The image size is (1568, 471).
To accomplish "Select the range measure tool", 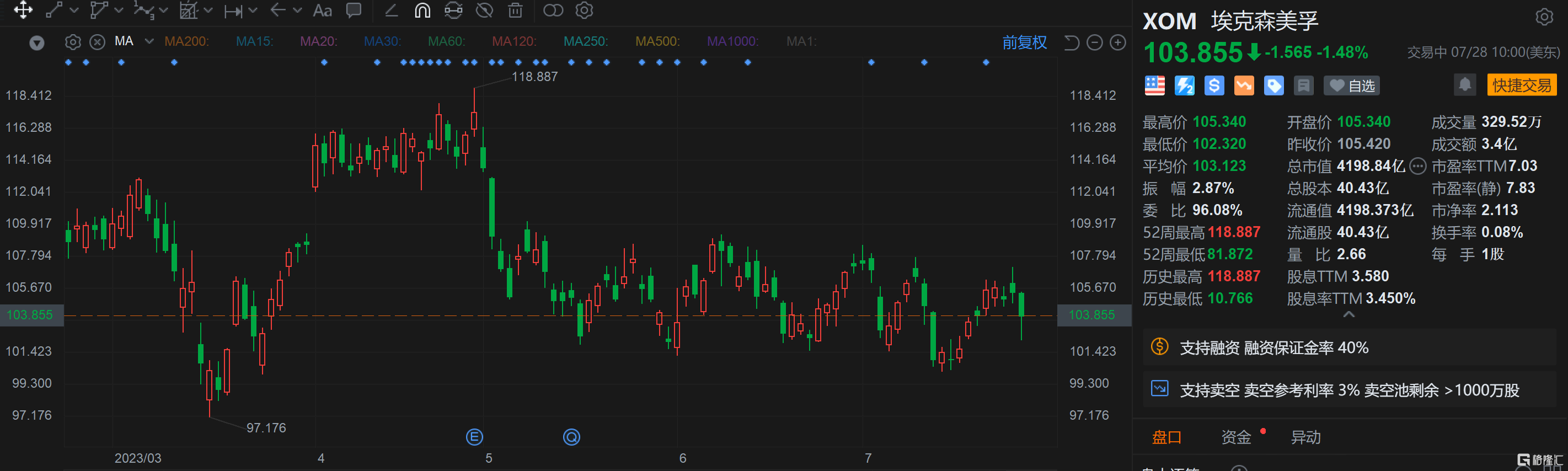I will click(234, 10).
